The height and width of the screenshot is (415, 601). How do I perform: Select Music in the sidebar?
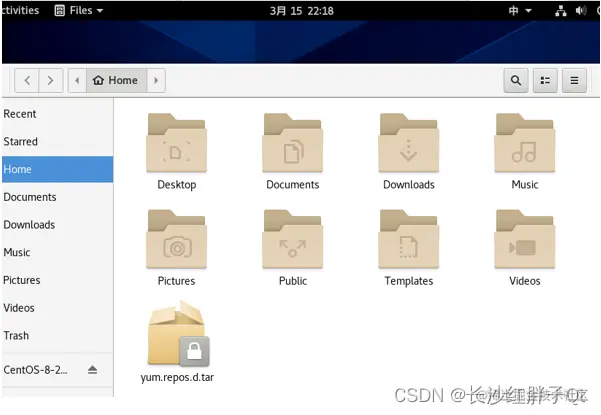57,252
